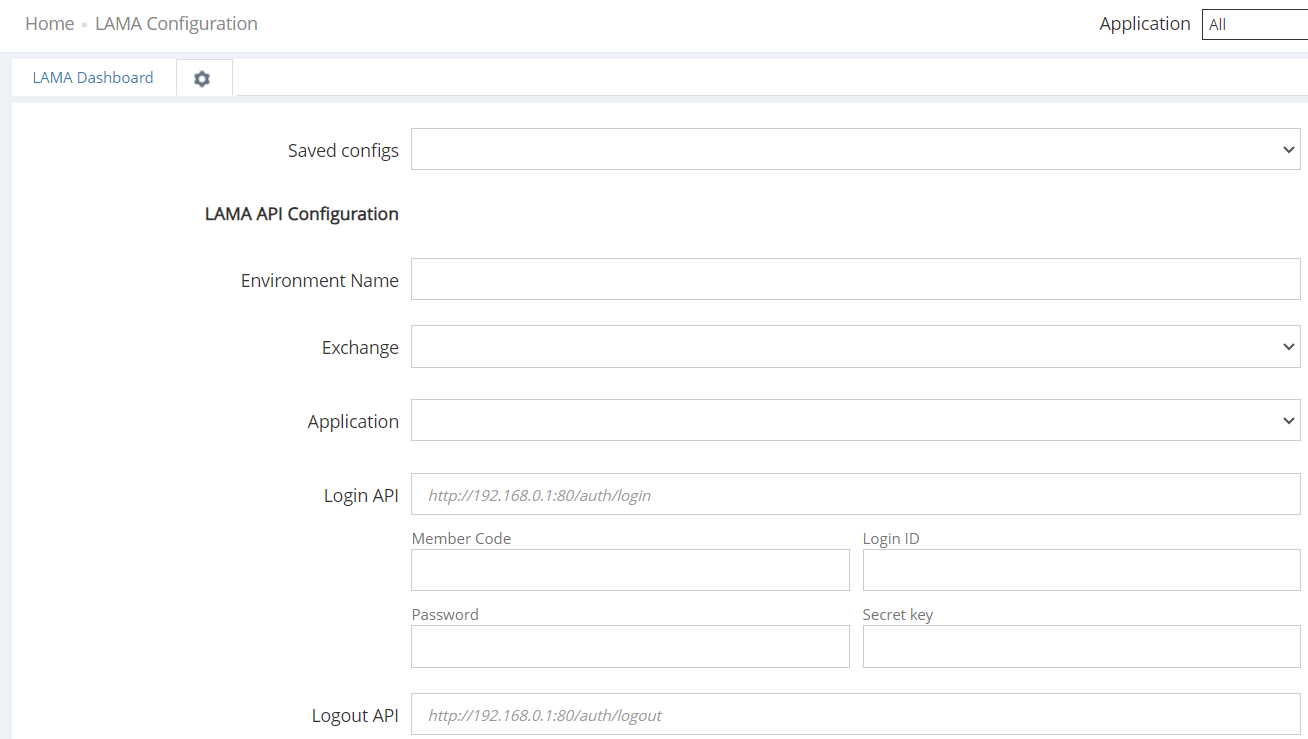The image size is (1308, 739).
Task: Select the Member Code input box
Action: [x=630, y=570]
